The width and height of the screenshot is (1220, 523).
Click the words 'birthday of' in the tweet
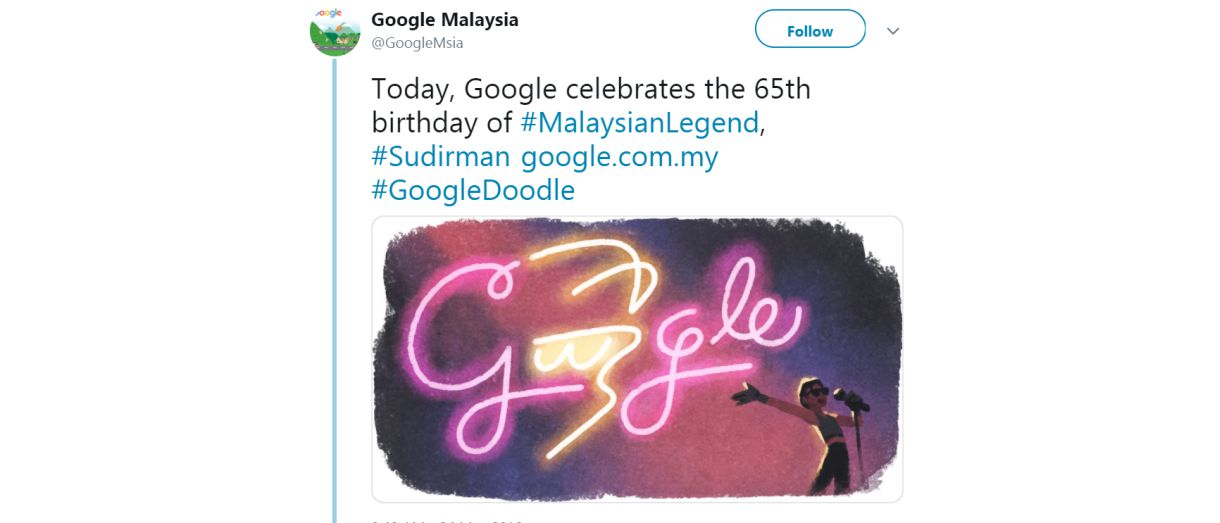click(442, 123)
